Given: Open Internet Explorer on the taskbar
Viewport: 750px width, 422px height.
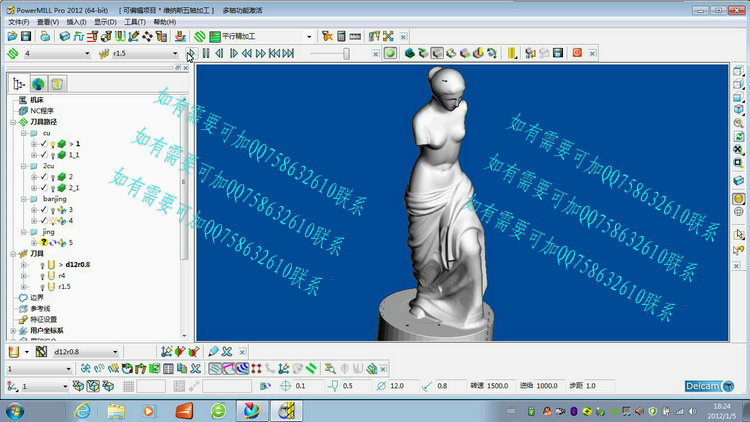Looking at the screenshot, I should (83, 411).
